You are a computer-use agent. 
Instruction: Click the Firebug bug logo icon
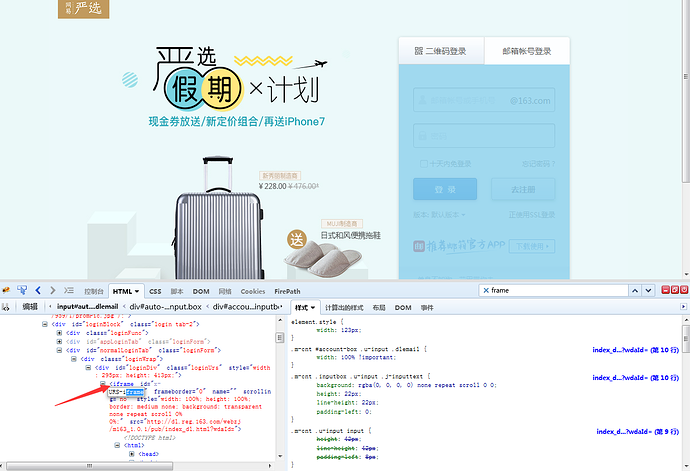(x=6, y=291)
